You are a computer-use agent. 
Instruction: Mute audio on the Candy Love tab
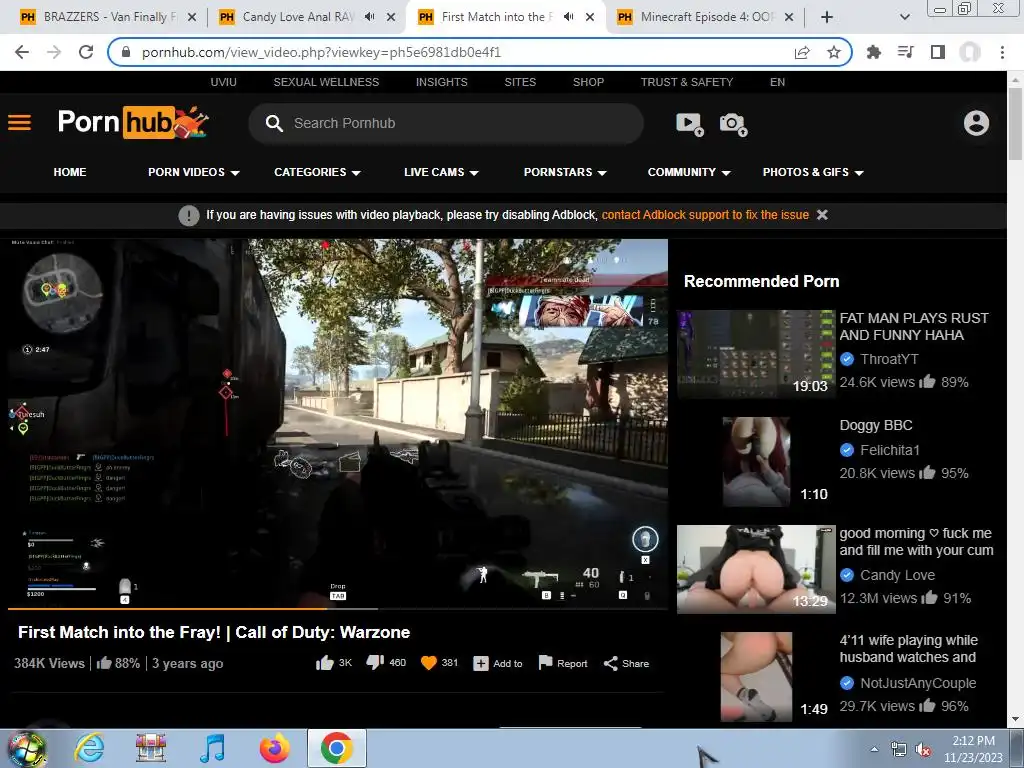click(370, 17)
